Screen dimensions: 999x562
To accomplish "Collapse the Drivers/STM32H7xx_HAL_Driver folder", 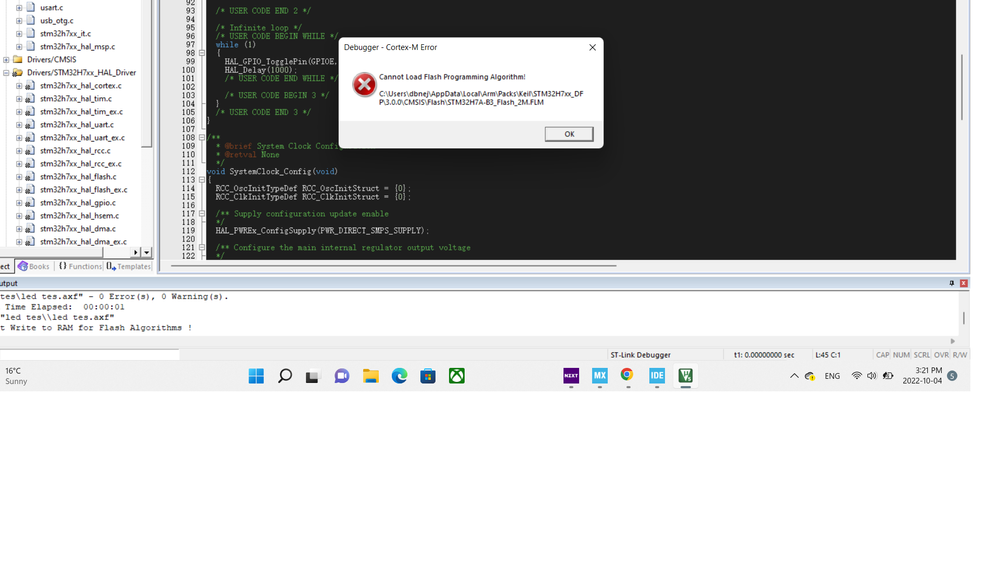I will (x=6, y=73).
